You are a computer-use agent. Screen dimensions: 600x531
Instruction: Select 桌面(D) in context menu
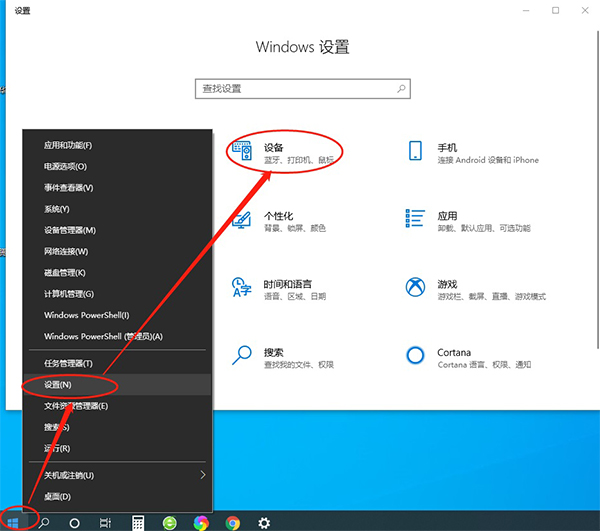pos(117,497)
